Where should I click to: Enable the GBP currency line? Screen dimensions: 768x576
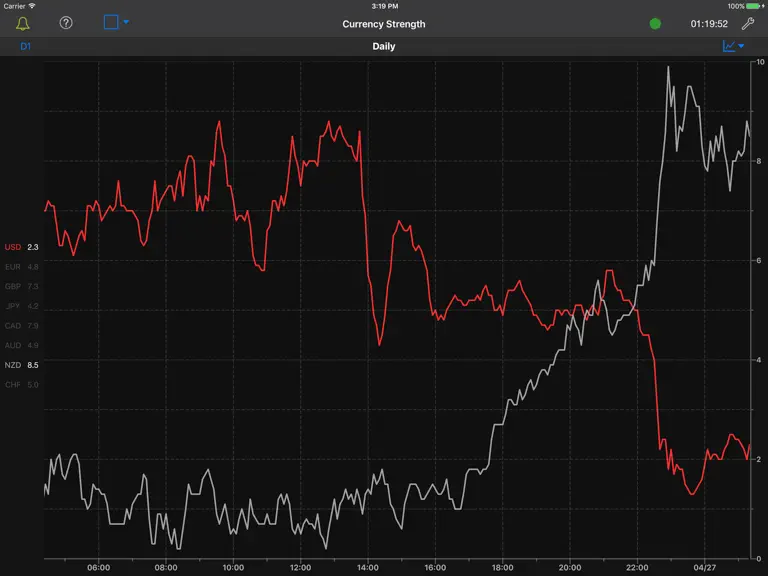click(x=22, y=287)
